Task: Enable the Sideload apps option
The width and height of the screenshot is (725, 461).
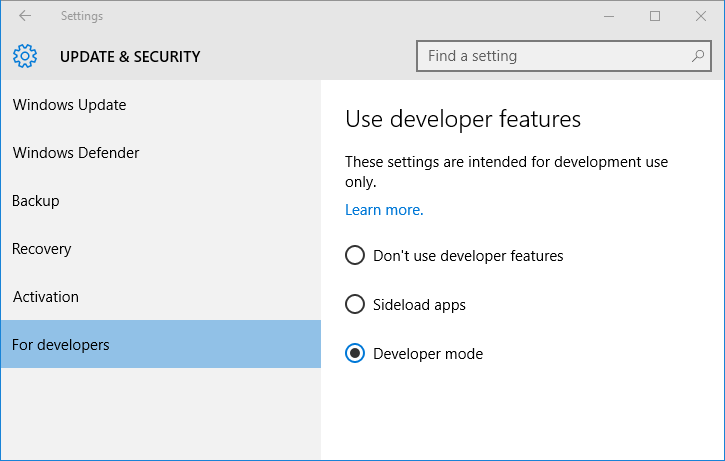Action: tap(355, 304)
